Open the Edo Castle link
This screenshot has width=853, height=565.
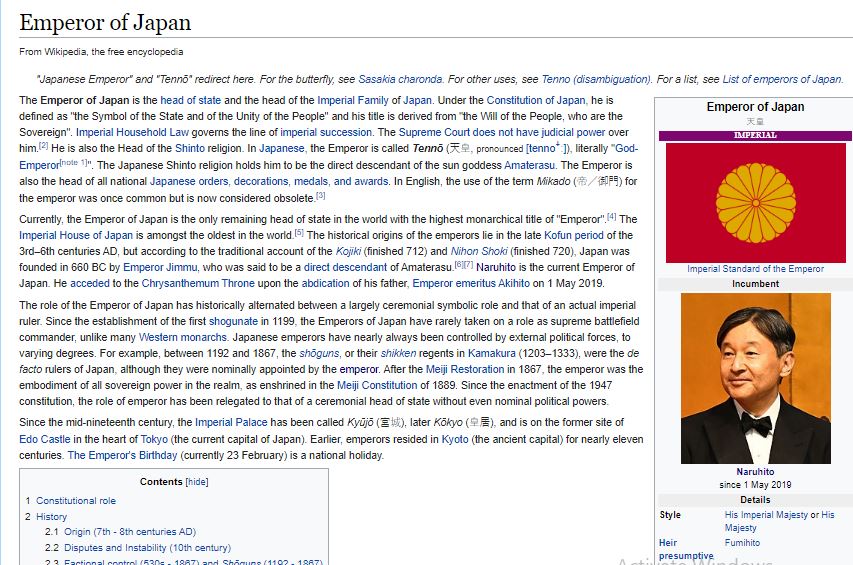tap(45, 439)
